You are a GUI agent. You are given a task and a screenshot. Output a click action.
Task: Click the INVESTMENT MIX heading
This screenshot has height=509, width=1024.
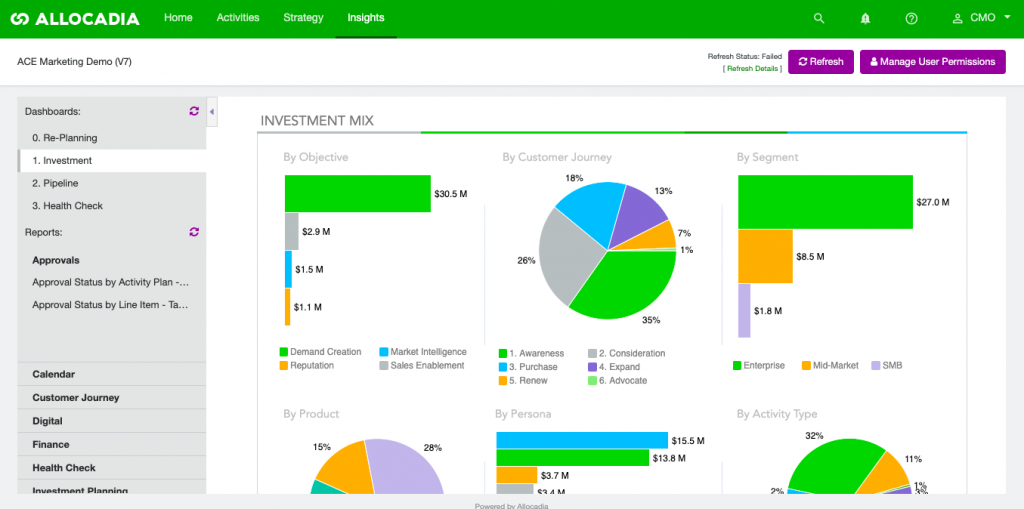[317, 121]
